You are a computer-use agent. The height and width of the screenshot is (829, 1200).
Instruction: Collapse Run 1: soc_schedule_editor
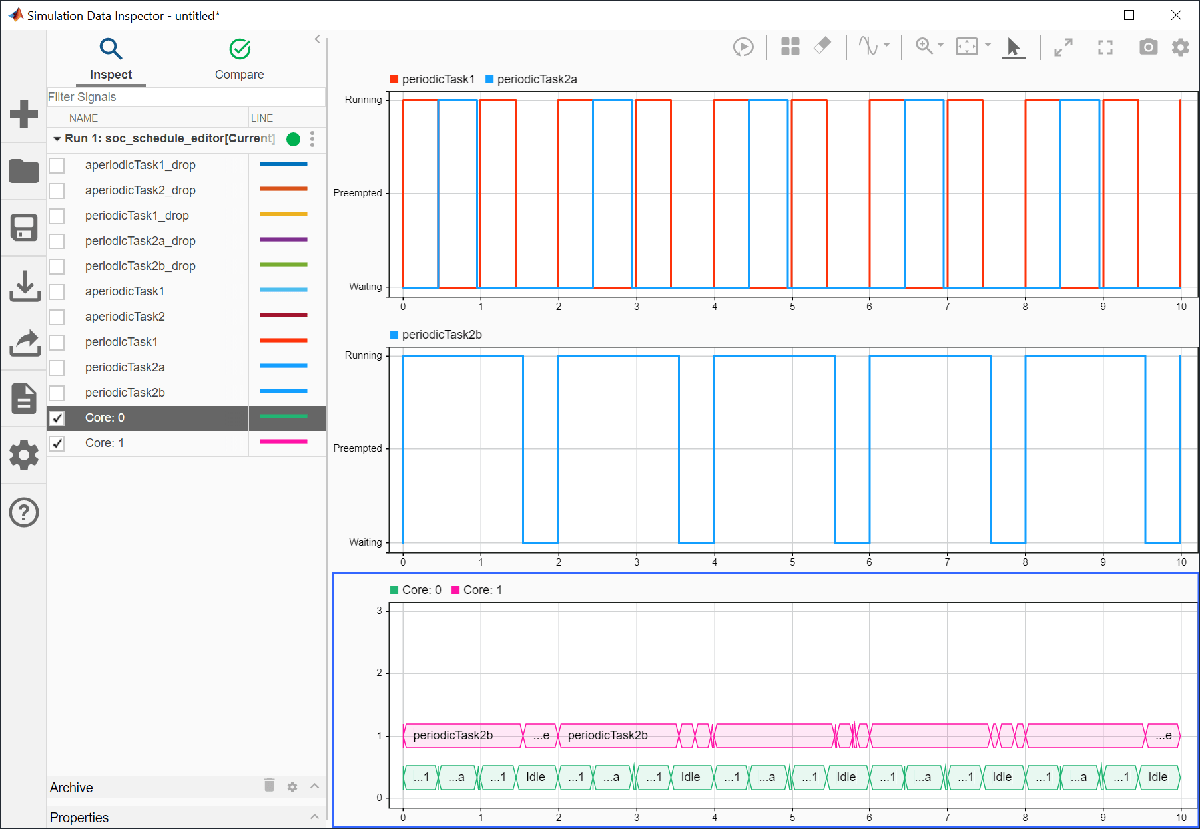coord(57,139)
